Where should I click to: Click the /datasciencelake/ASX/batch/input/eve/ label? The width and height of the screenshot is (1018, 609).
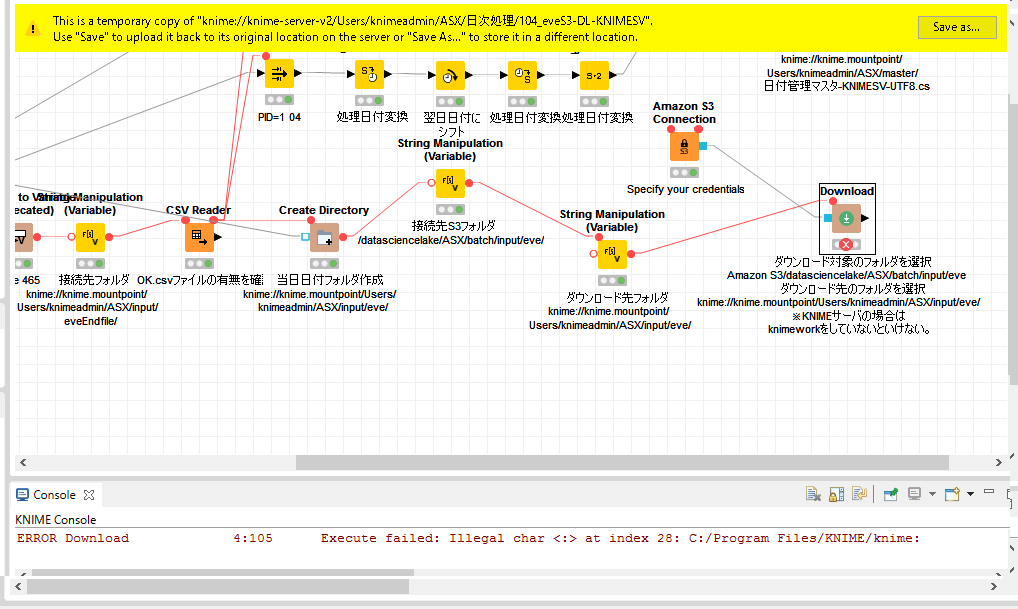pyautogui.click(x=451, y=240)
